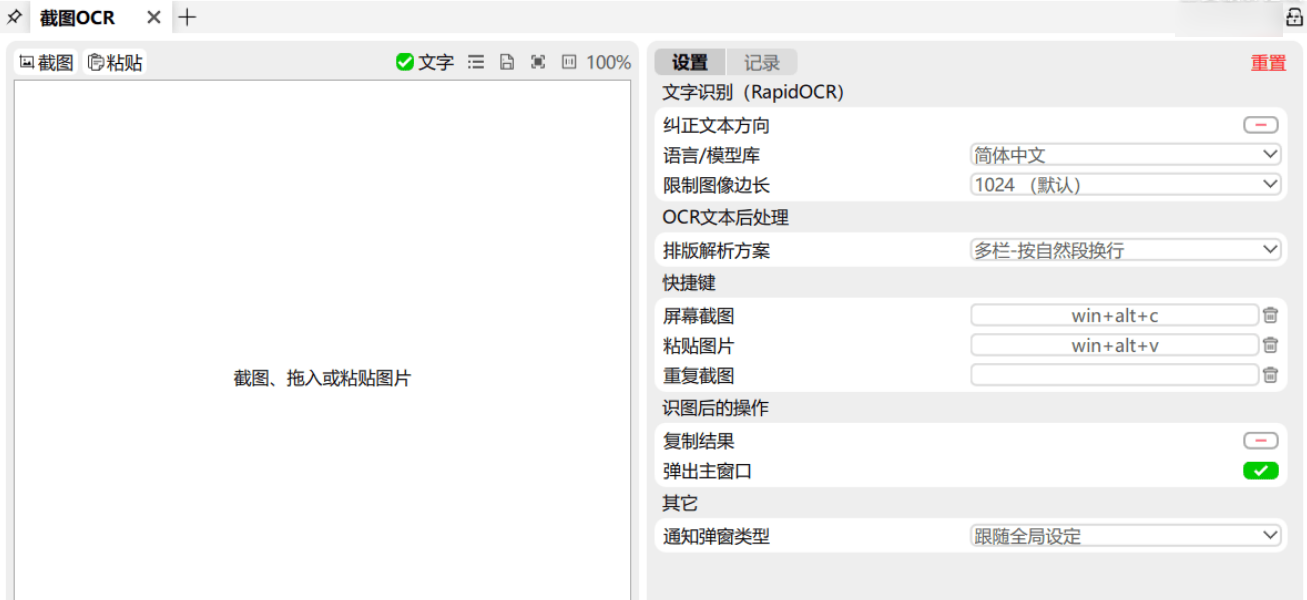Delete the 重复截图 shortcut with trash icon
Screen dimensions: 1307x600
pos(1270,375)
